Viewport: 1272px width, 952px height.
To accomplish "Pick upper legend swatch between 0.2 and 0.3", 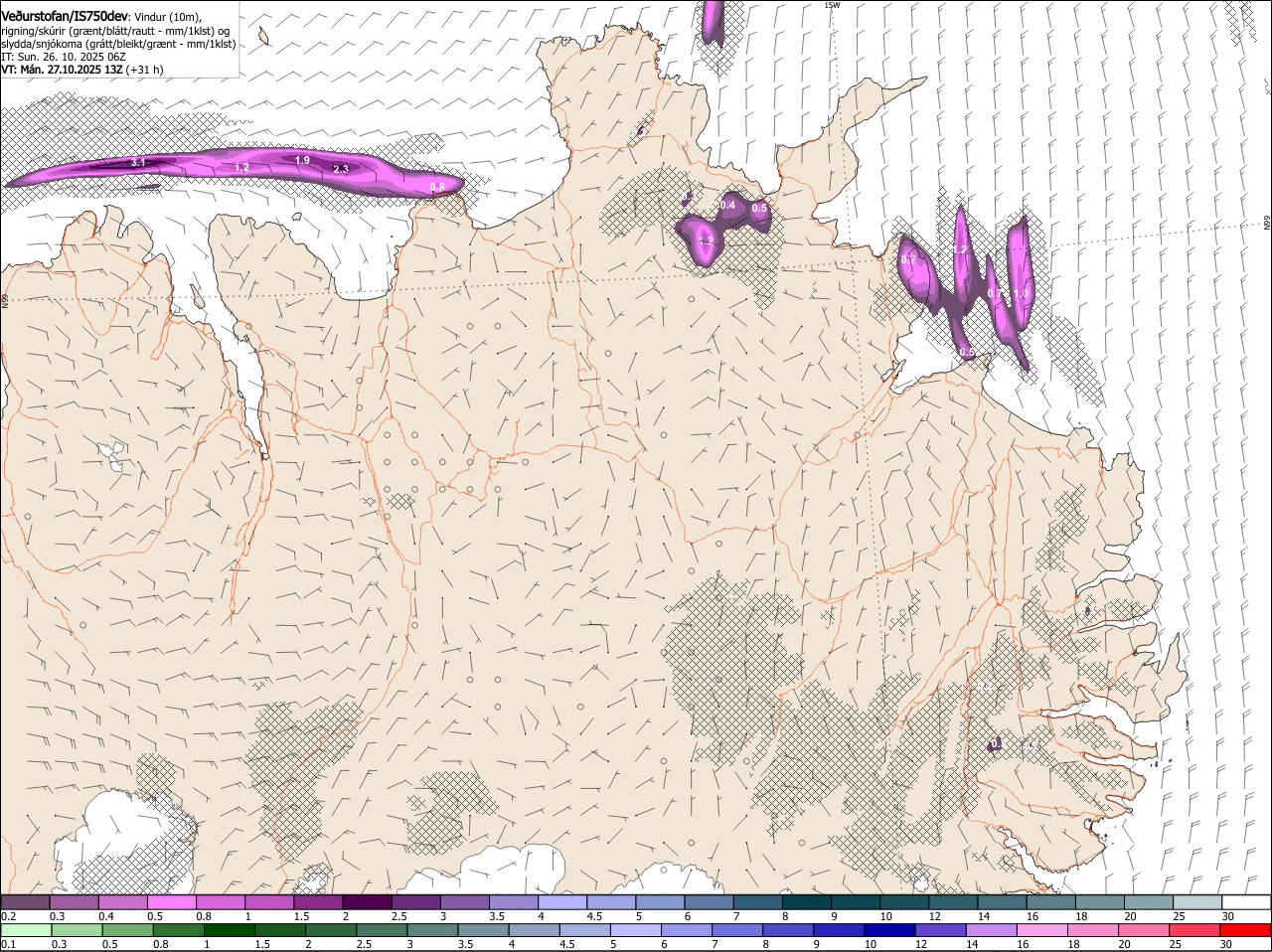I will [x=25, y=902].
